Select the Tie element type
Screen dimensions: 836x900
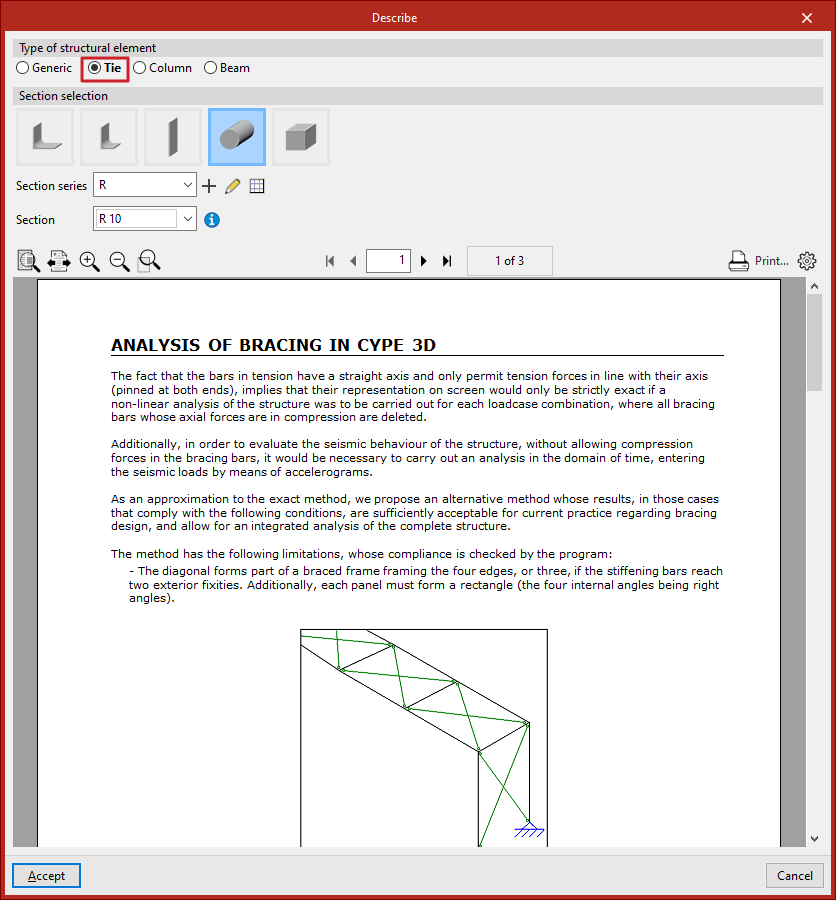(x=104, y=68)
